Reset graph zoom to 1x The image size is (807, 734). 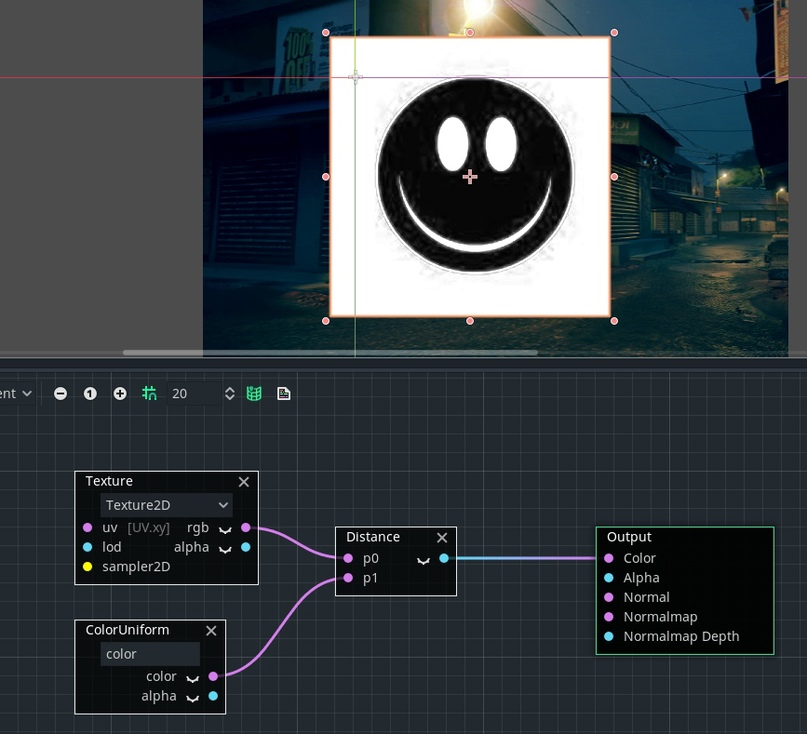pos(90,394)
